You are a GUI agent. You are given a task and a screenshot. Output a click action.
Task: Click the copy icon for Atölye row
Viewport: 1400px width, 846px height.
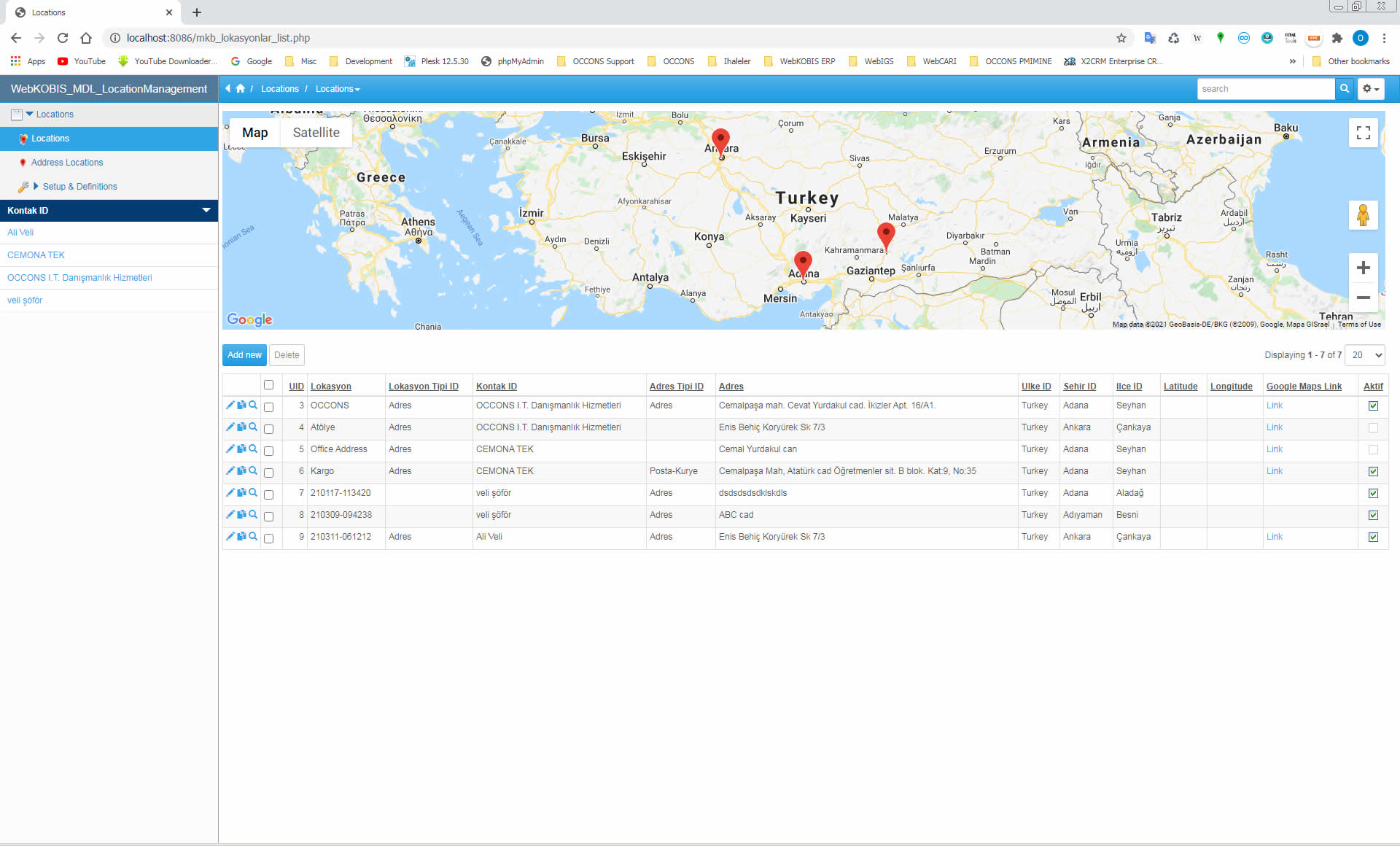pyautogui.click(x=241, y=427)
